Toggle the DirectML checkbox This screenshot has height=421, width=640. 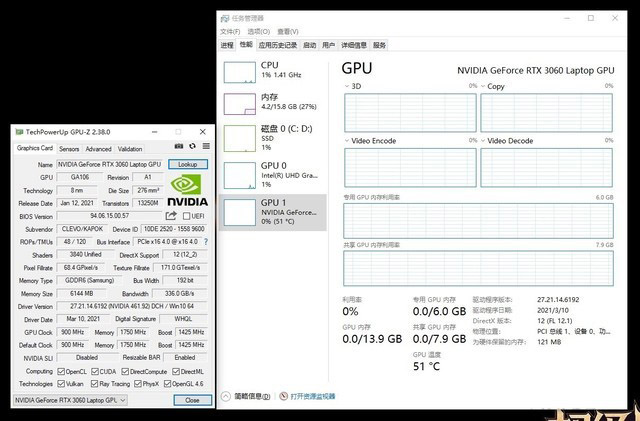click(176, 372)
